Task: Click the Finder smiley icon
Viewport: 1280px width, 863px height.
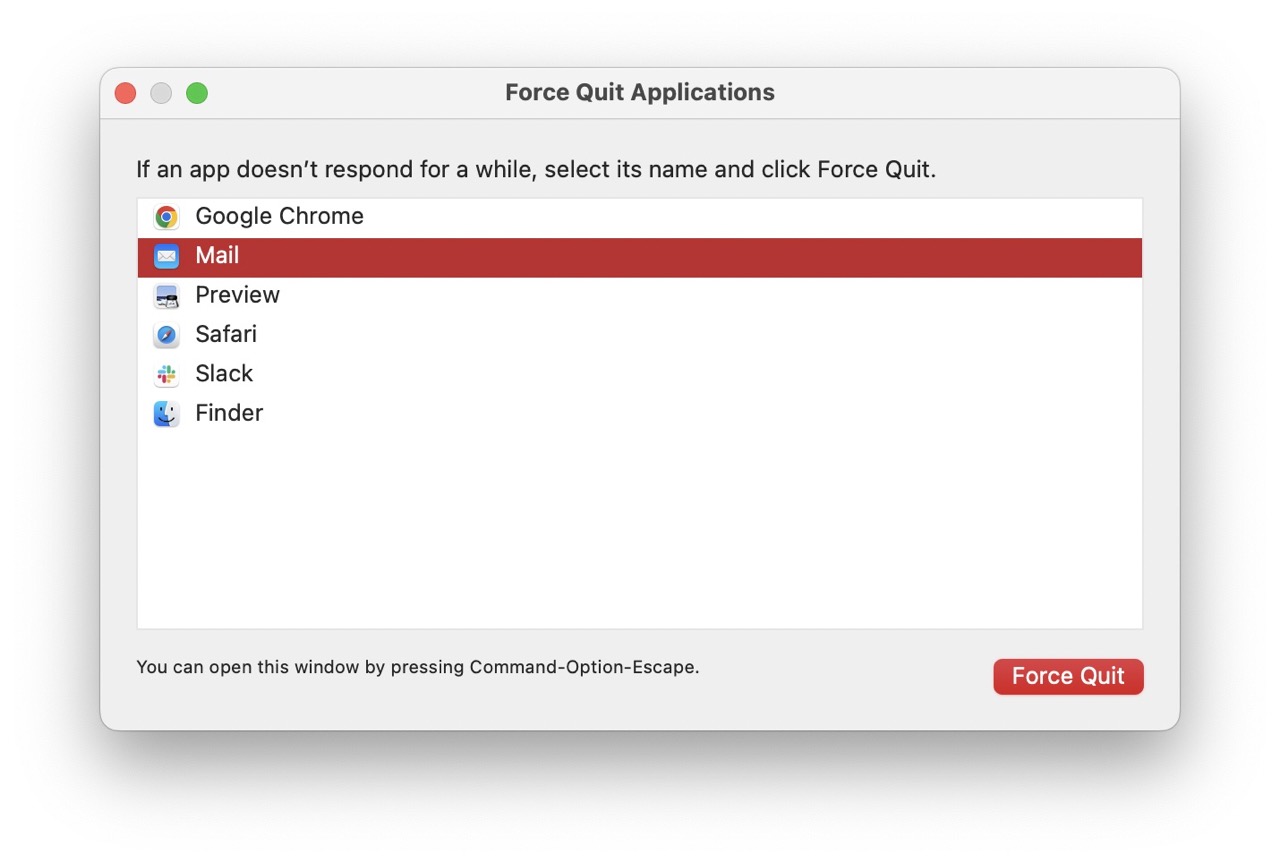Action: [x=165, y=413]
